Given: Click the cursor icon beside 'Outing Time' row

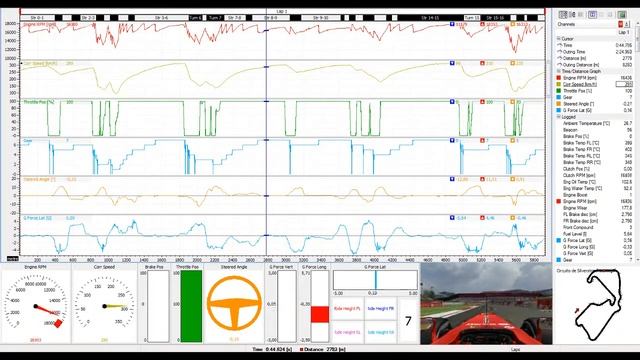Looking at the screenshot, I should tap(560, 52).
